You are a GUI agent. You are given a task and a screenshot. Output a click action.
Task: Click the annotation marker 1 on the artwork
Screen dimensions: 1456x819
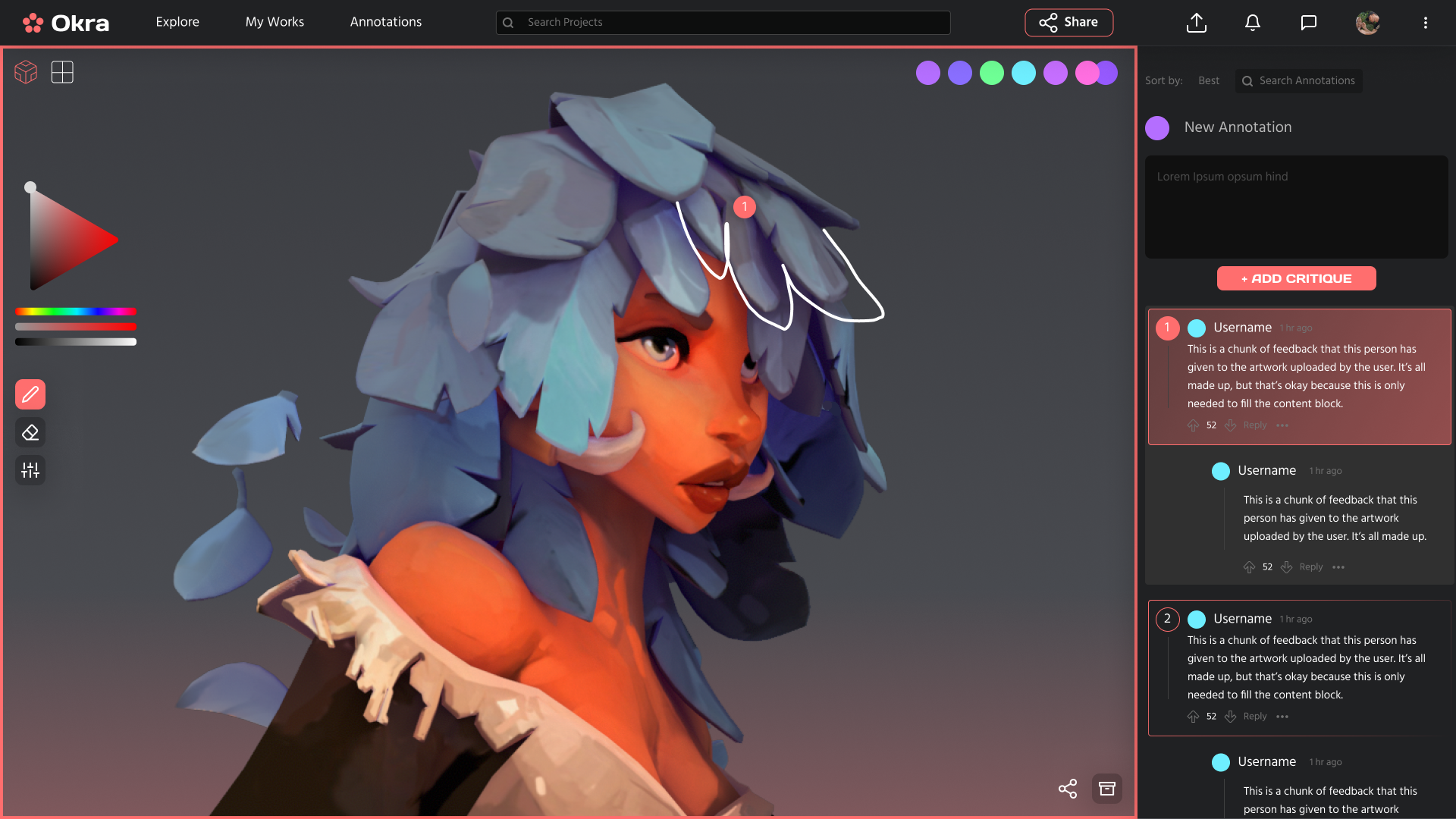pyautogui.click(x=745, y=207)
